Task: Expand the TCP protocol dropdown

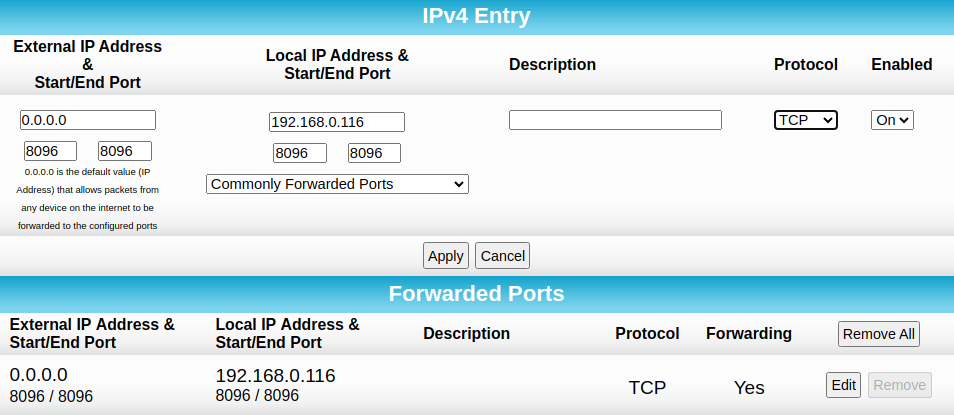Action: [x=806, y=120]
